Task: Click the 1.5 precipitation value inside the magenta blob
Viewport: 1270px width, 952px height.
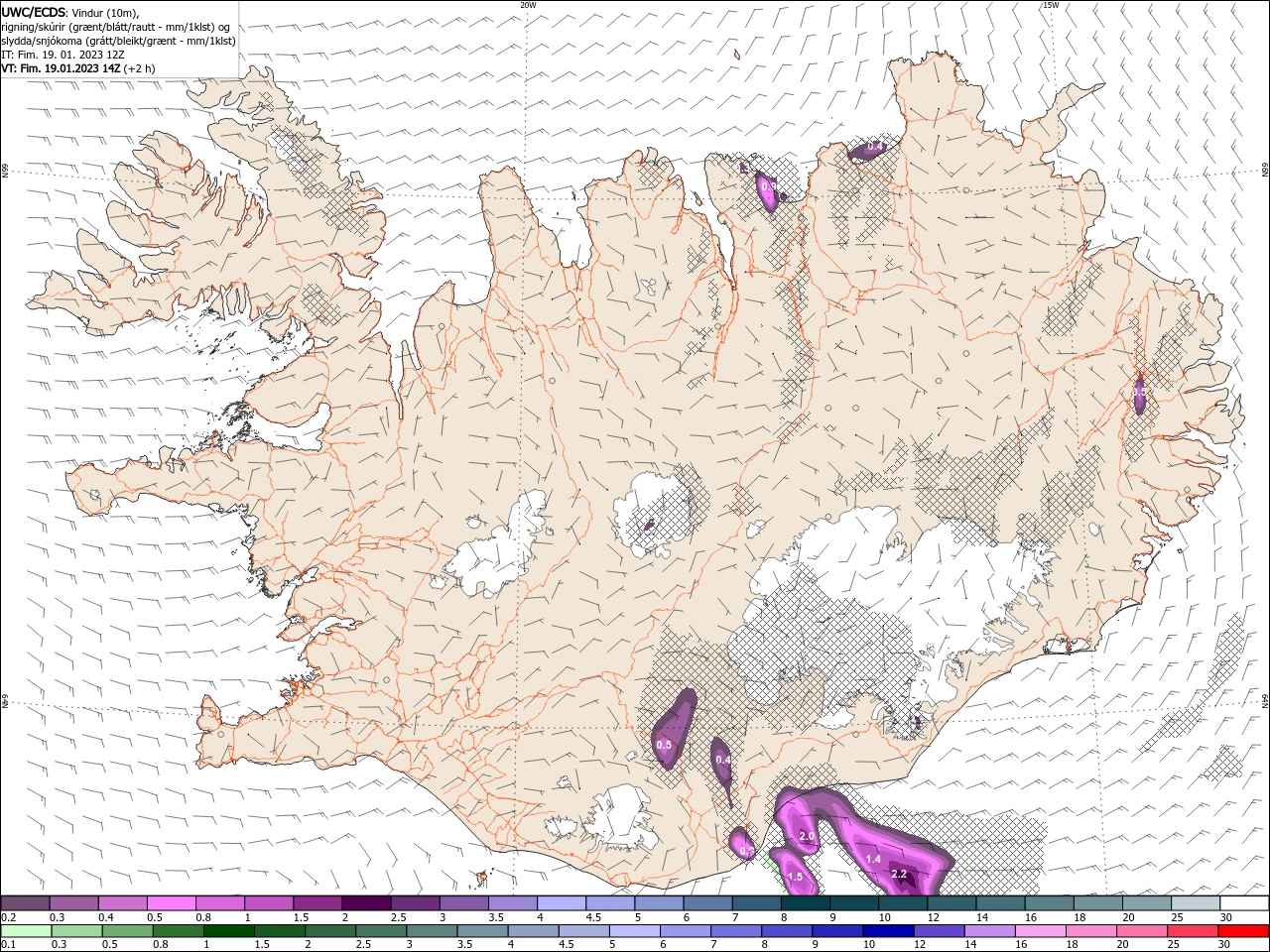Action: tap(795, 877)
